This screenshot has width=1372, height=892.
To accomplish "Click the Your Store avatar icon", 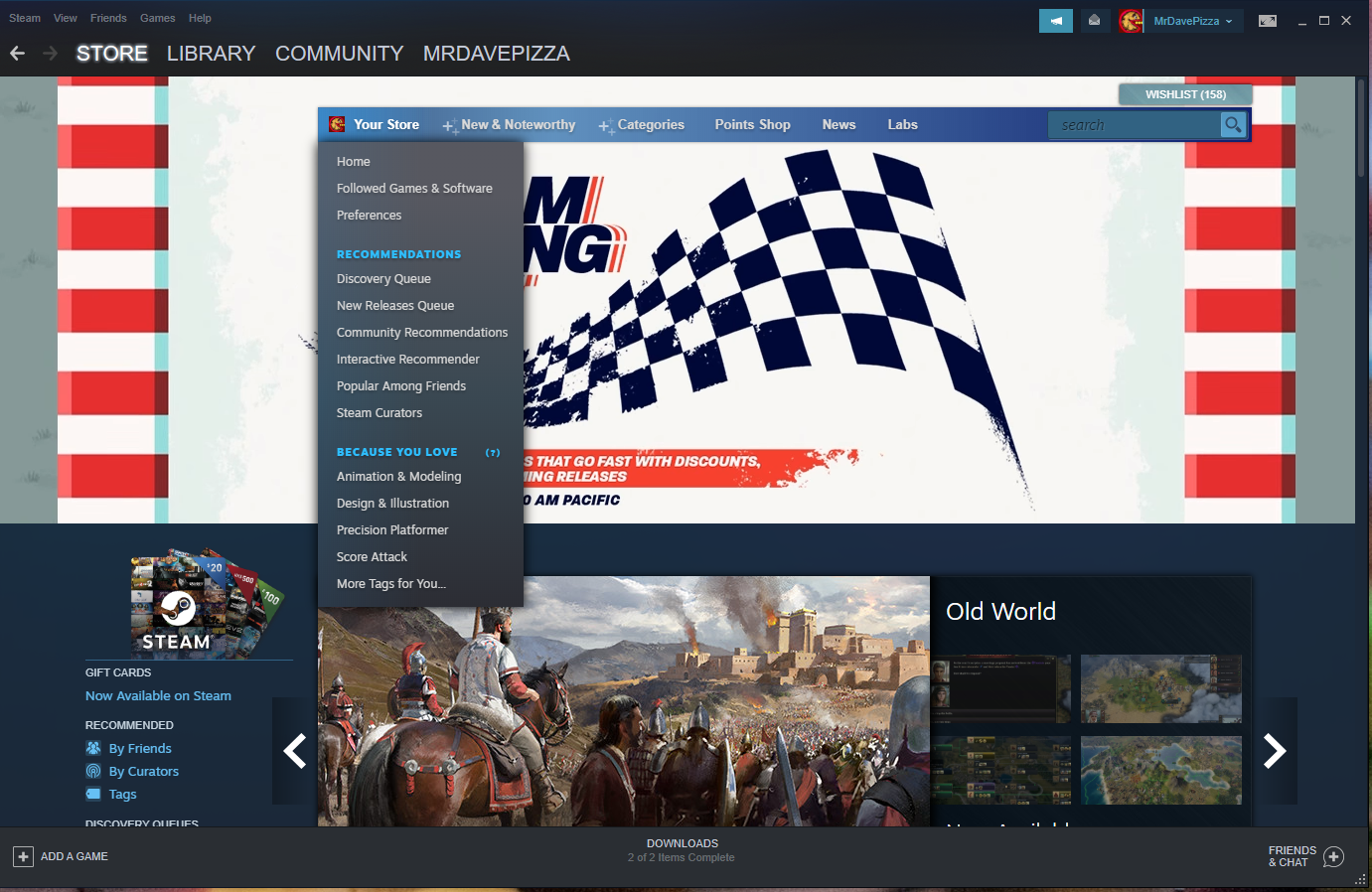I will pos(338,124).
